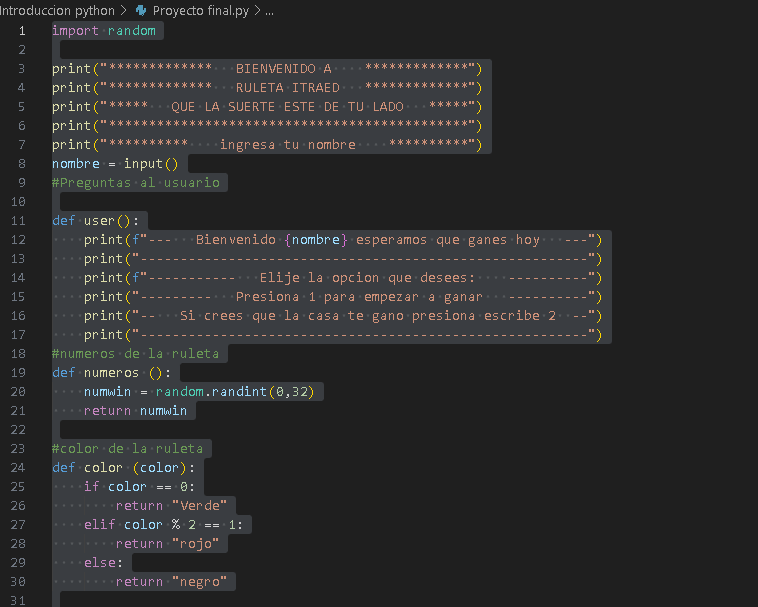
Task: Click 'return "negro"' on line 30
Action: click(x=171, y=582)
